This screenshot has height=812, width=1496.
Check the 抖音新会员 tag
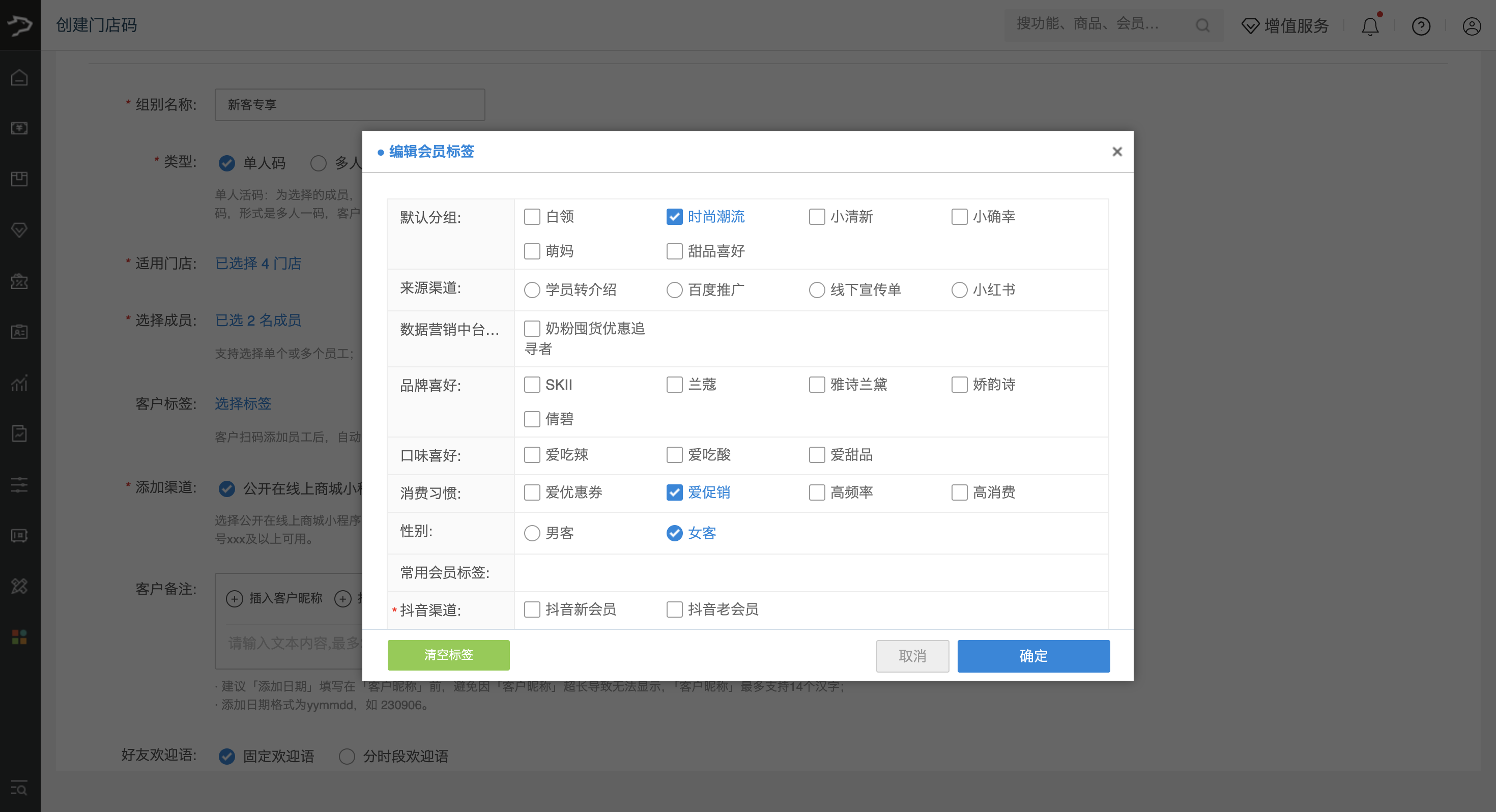pos(532,610)
